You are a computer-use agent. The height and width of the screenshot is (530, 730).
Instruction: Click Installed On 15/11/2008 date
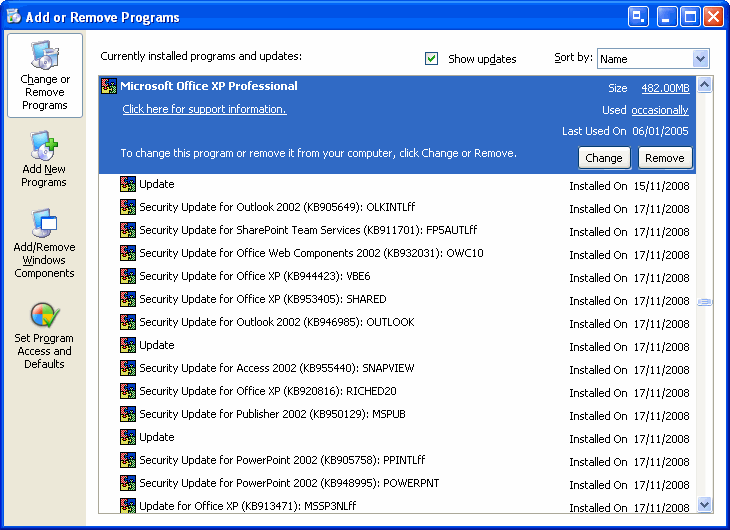coord(629,186)
